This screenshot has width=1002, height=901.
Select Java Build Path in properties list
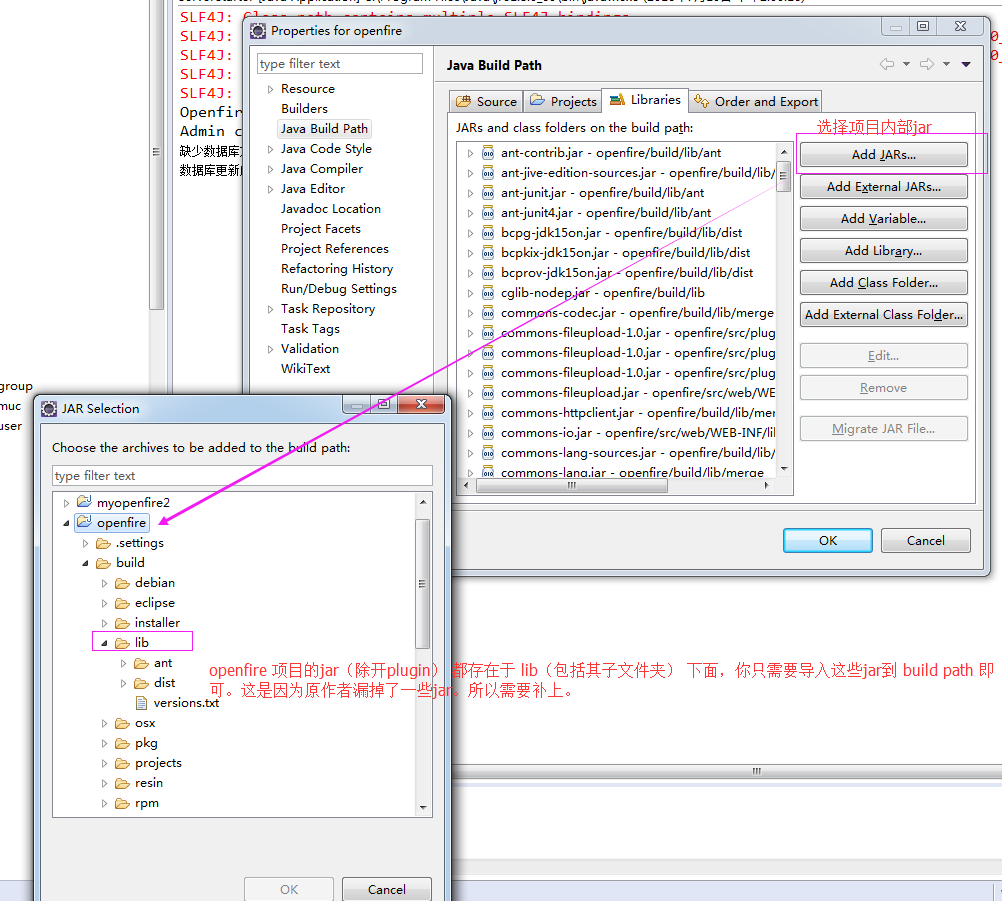point(324,128)
